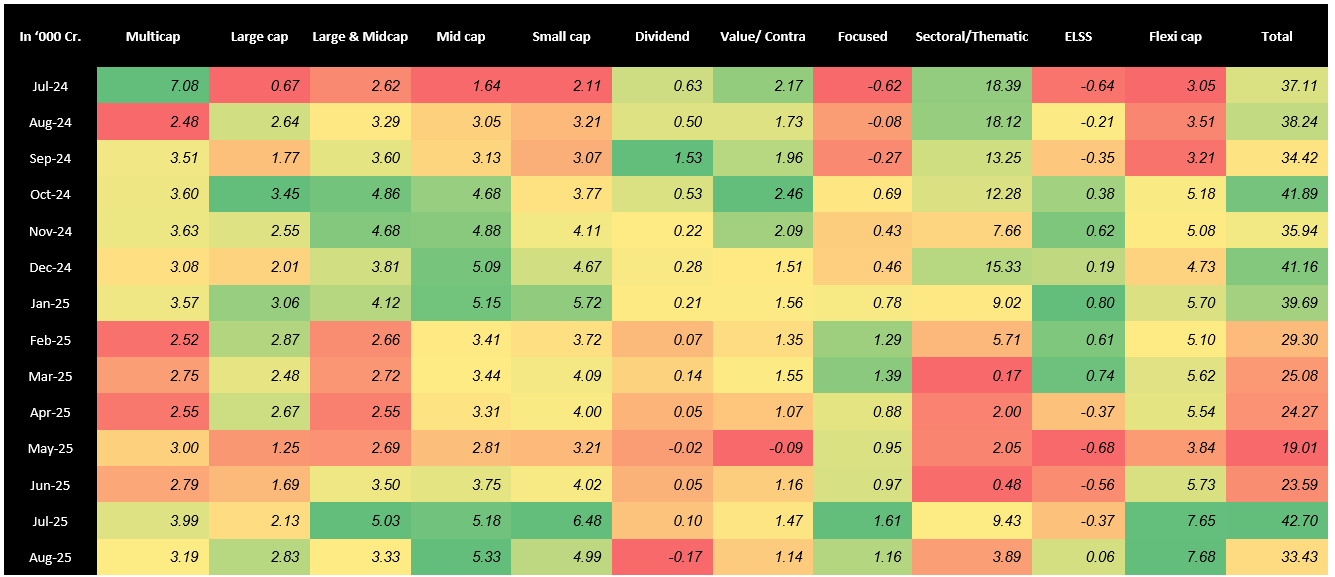Screen dimensions: 1335x577
Task: Select the Jul-24 row label
Action: (x=49, y=86)
